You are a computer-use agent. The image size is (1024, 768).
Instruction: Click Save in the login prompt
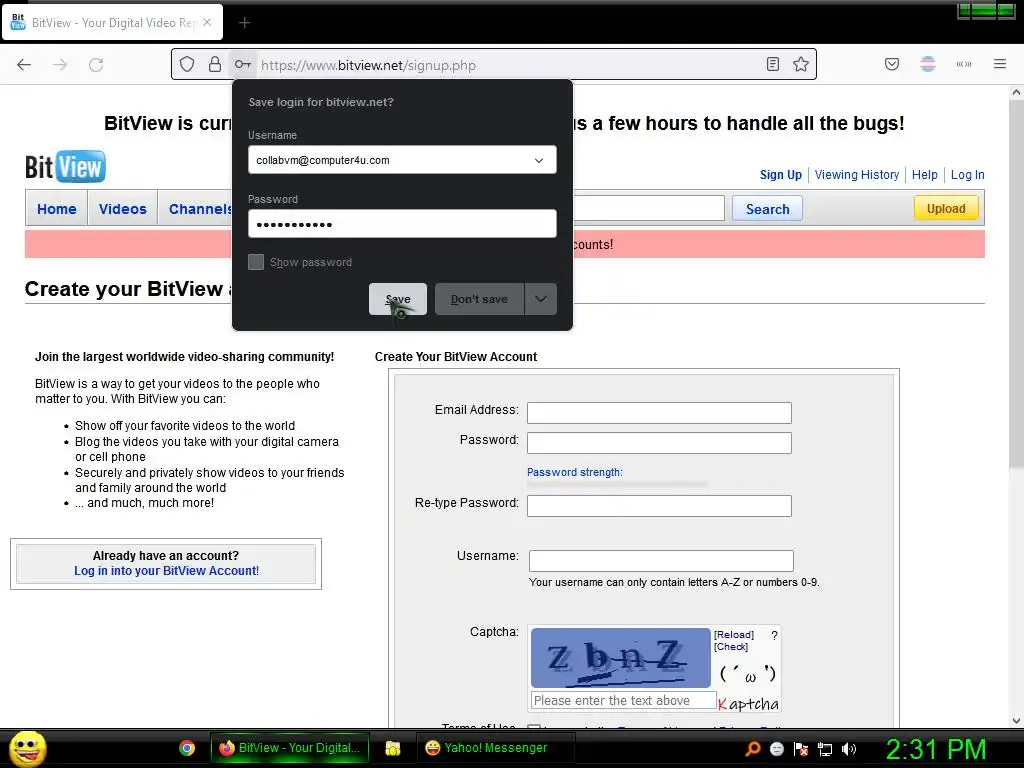(x=398, y=299)
